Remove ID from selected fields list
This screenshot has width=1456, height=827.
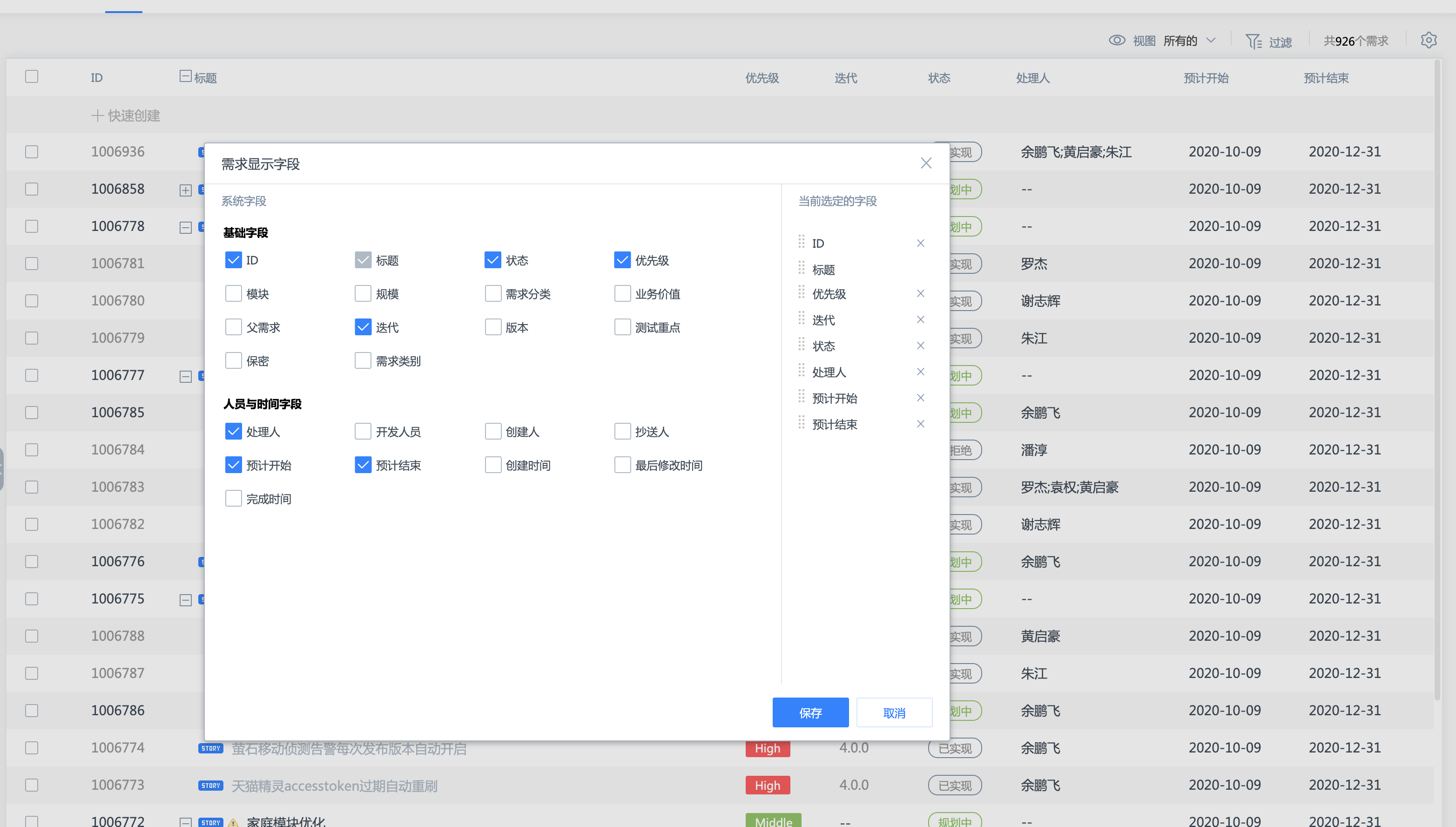pos(921,243)
